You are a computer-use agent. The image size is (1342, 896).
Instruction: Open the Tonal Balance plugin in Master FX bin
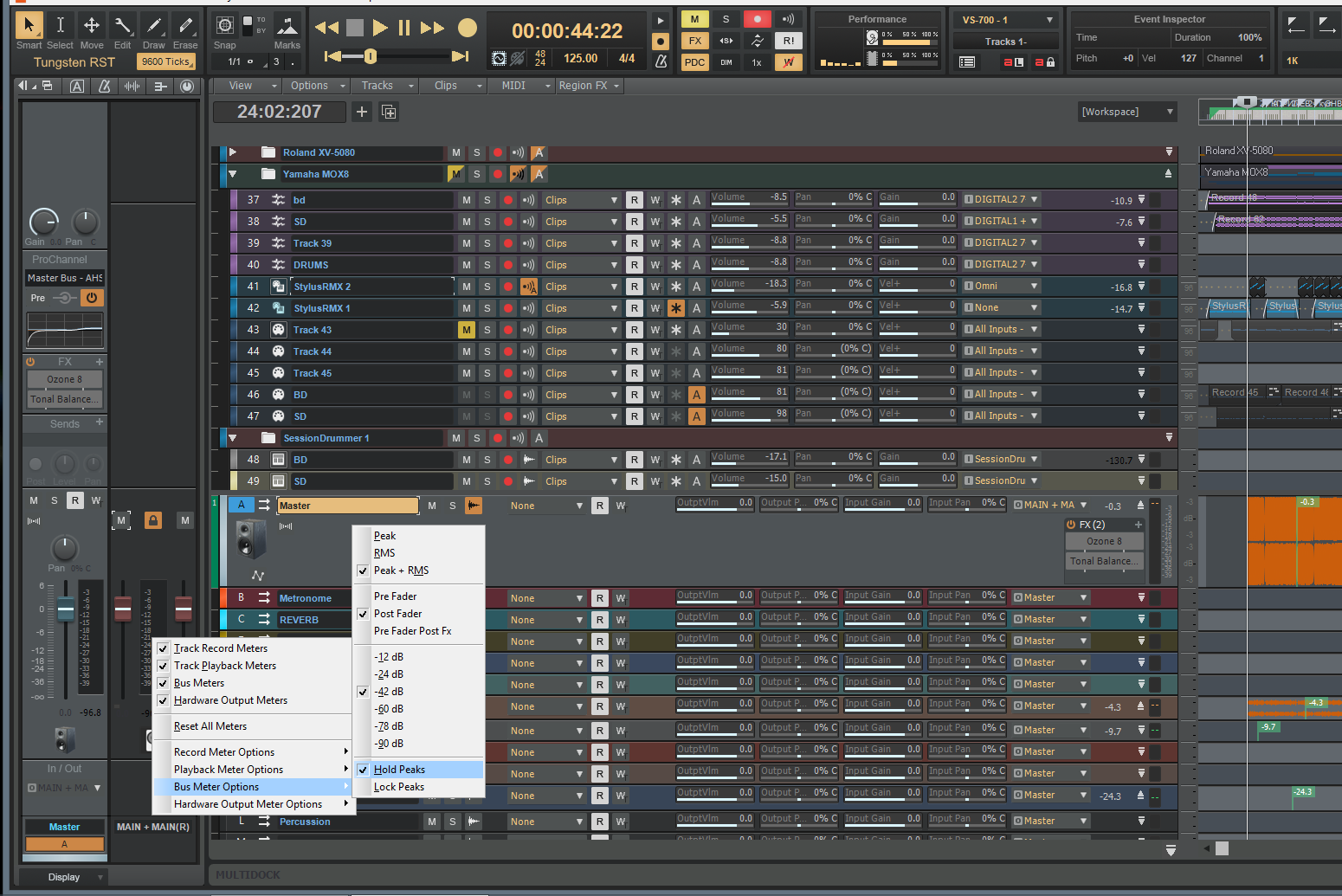1104,561
